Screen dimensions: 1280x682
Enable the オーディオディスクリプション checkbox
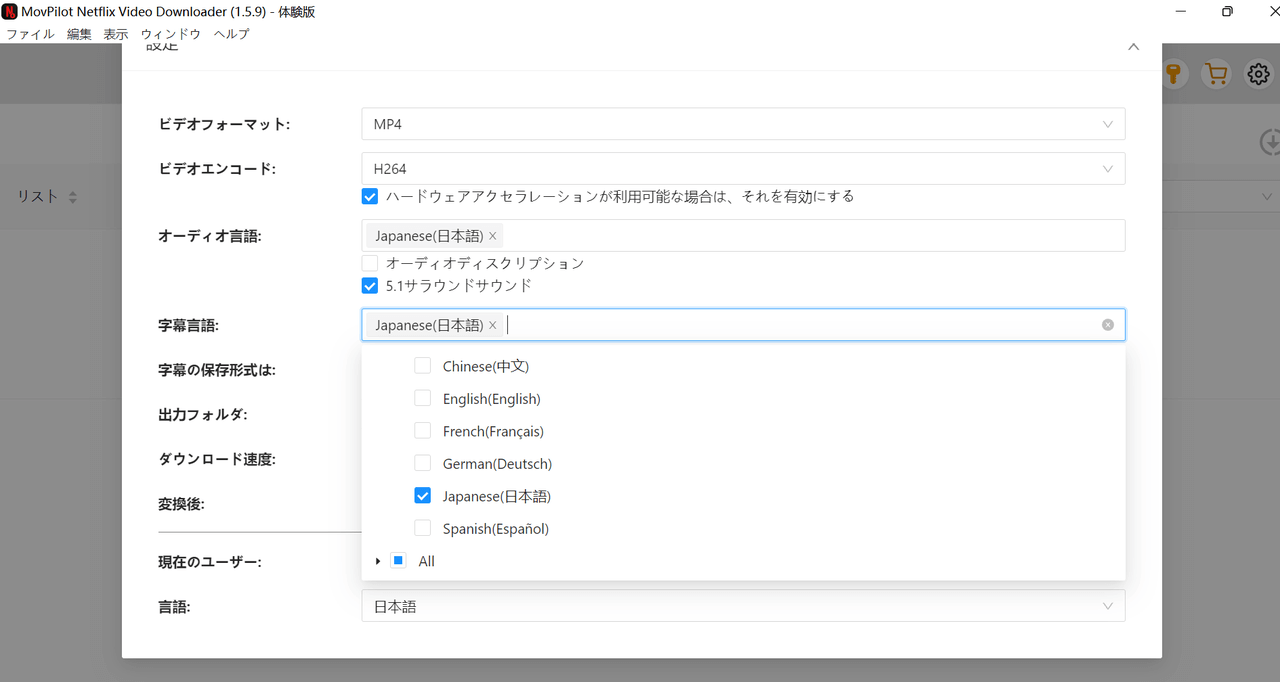click(x=370, y=263)
